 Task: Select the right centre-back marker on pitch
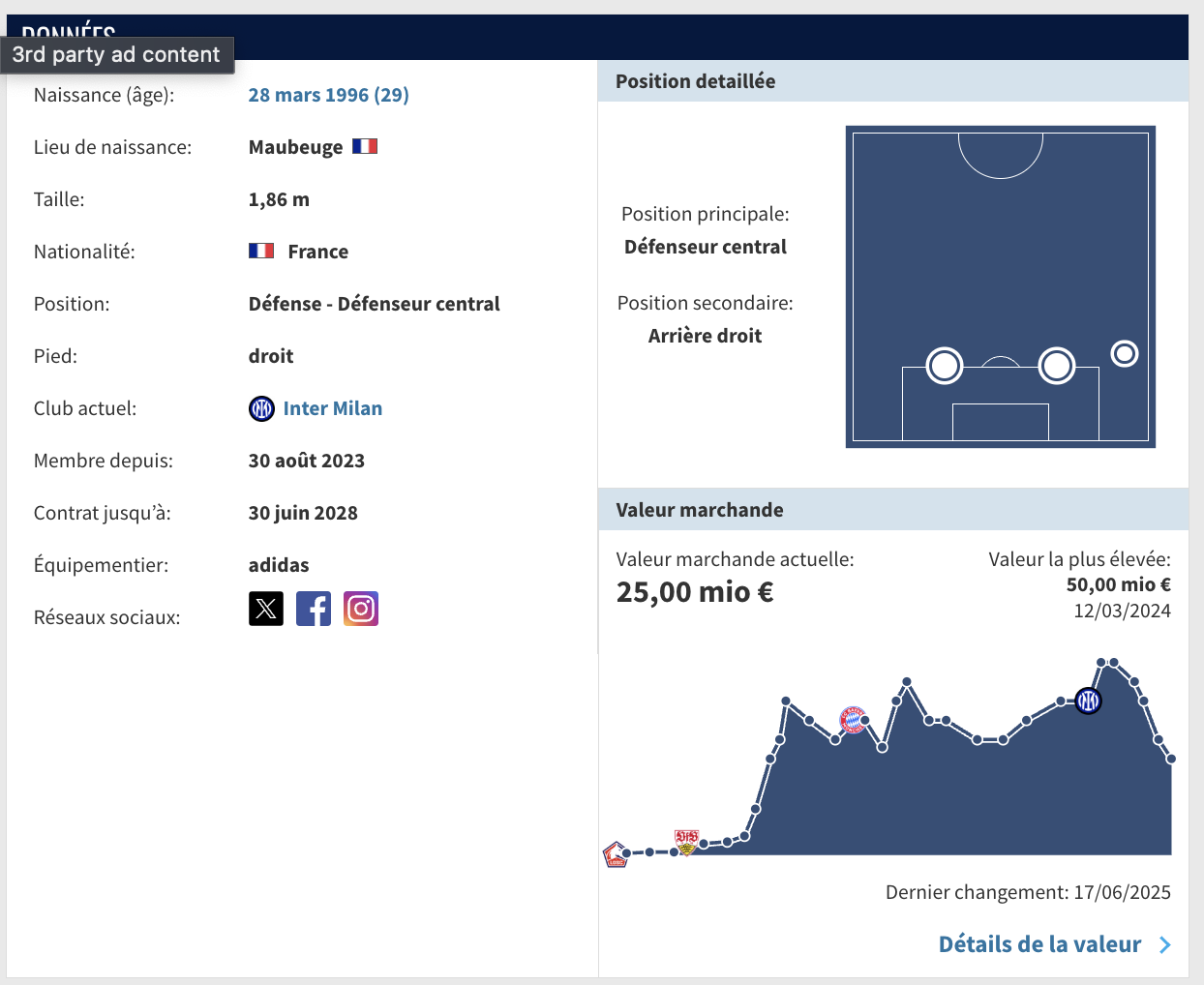[x=1057, y=366]
